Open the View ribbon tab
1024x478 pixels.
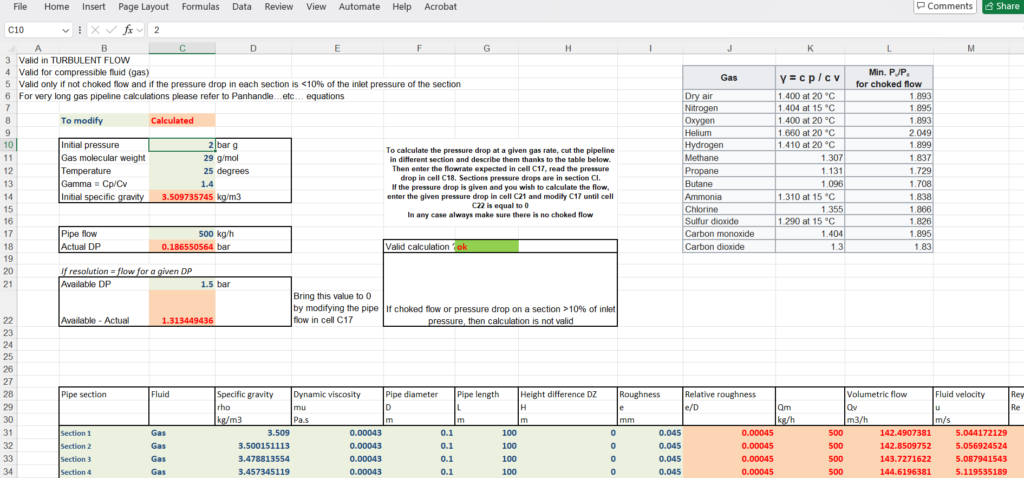(316, 7)
